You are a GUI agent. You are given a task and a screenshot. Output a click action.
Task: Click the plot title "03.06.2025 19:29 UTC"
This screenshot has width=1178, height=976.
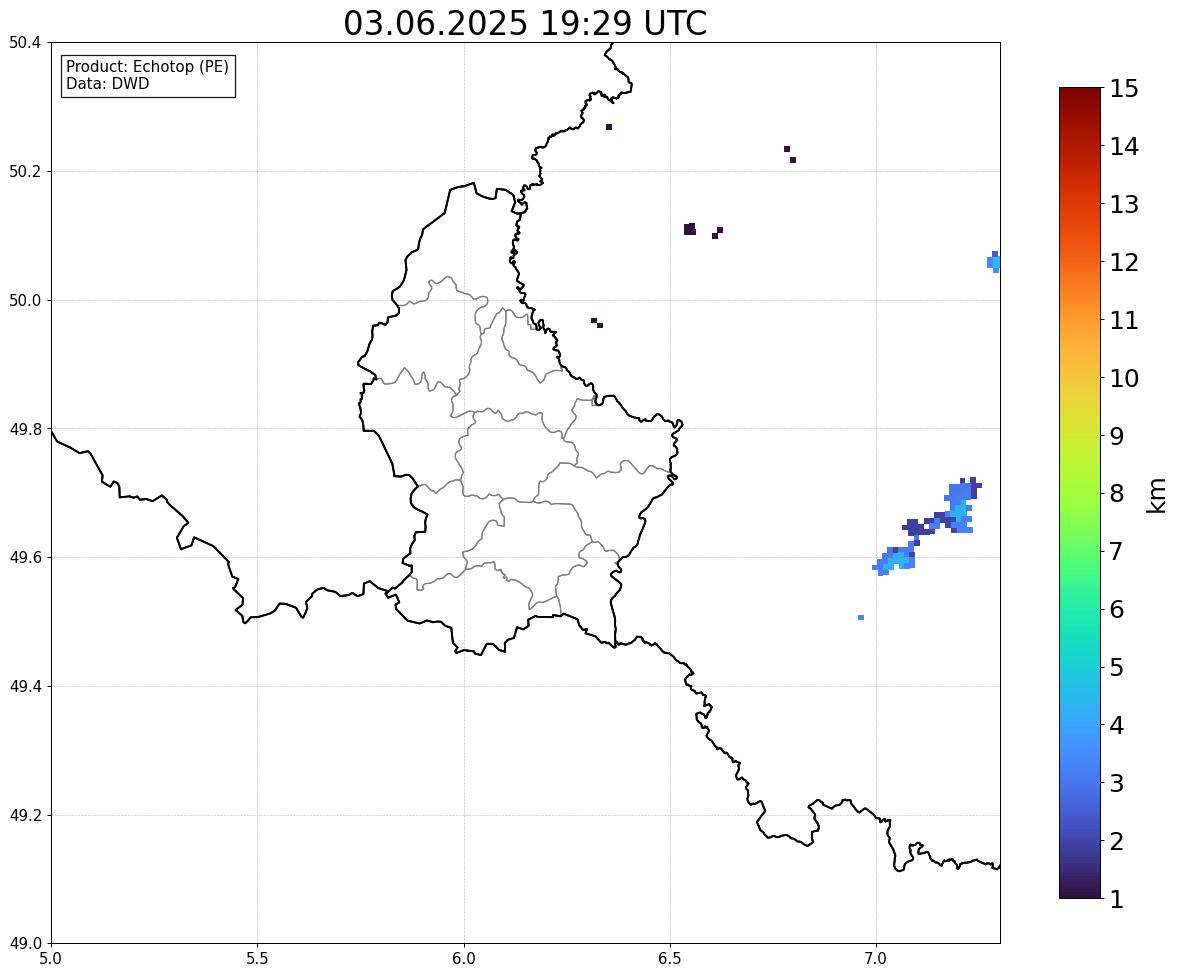(525, 23)
